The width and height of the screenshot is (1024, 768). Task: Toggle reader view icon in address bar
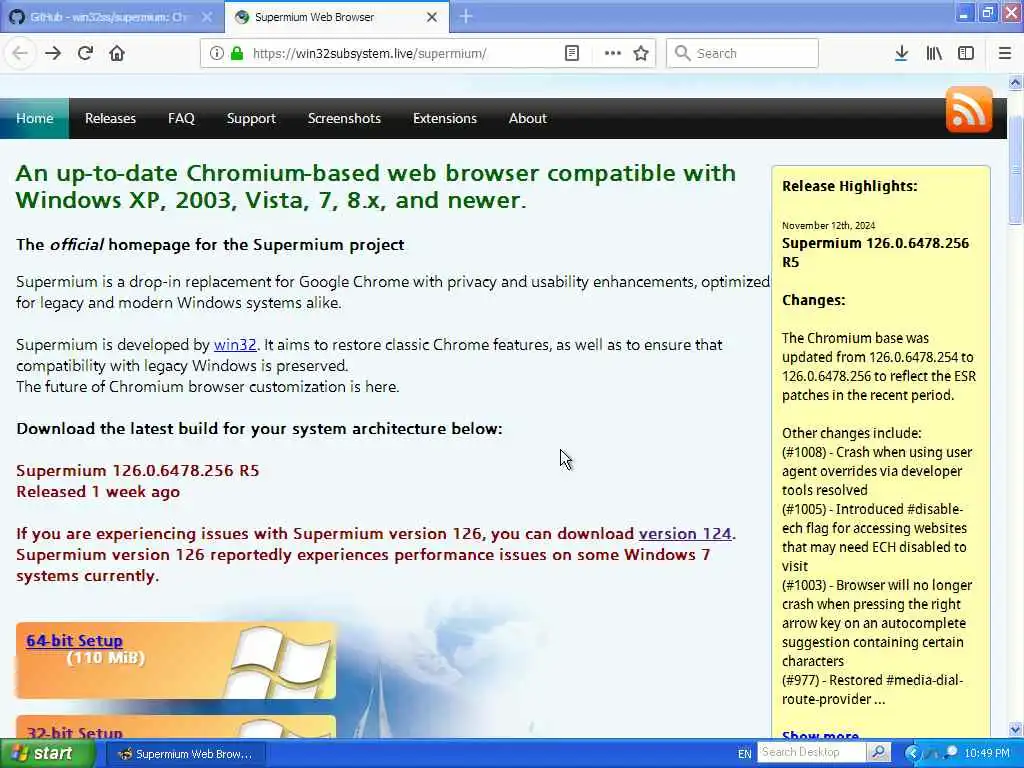(571, 54)
